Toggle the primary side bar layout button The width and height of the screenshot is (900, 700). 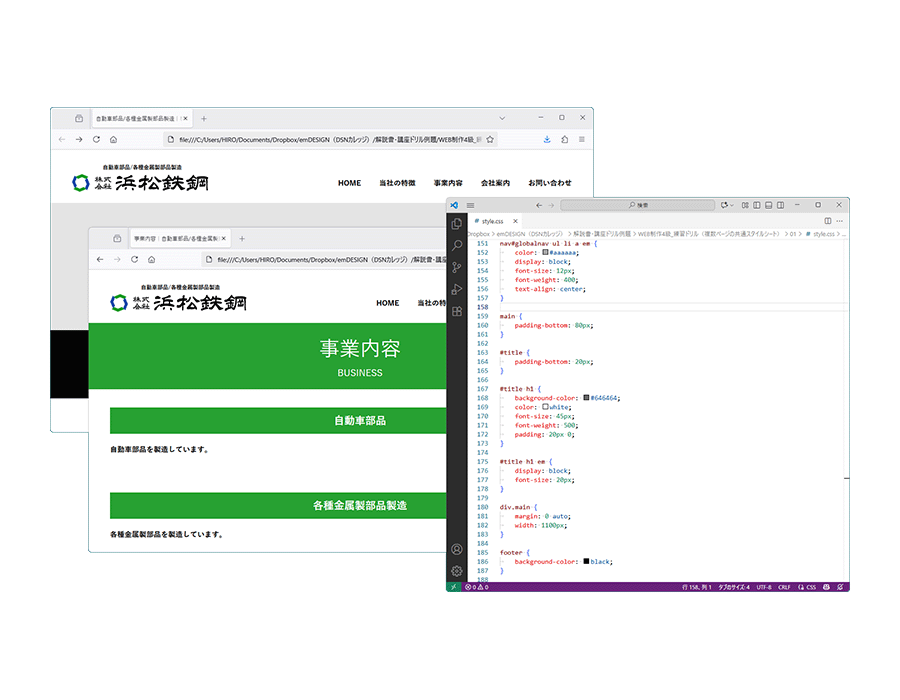tap(757, 205)
